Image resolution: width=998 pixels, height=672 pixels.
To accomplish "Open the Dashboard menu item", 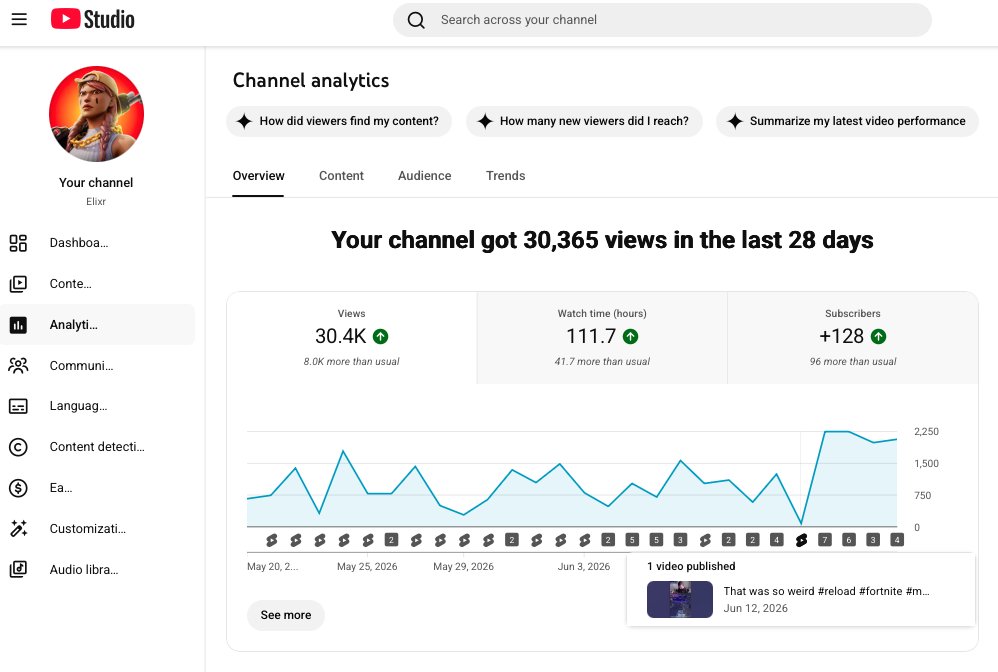I will tap(97, 243).
